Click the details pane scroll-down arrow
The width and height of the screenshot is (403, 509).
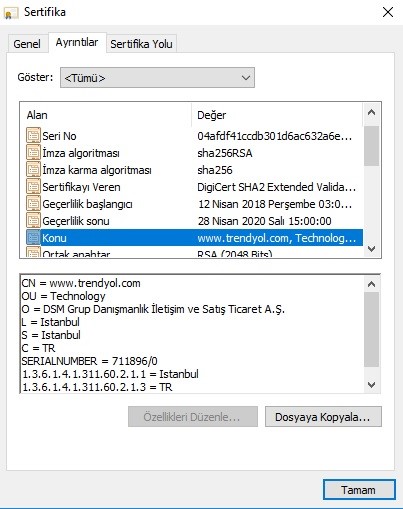371,385
